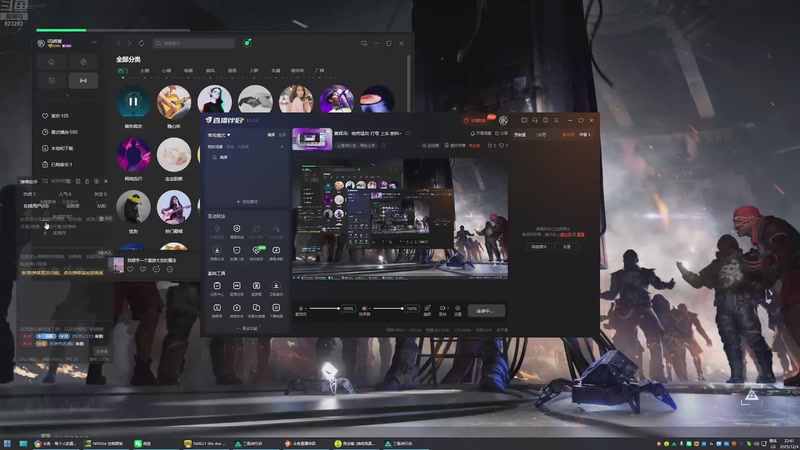The image size is (800, 450).
Task: Open 本地和下载 in the music sidebar
Action: 58,148
